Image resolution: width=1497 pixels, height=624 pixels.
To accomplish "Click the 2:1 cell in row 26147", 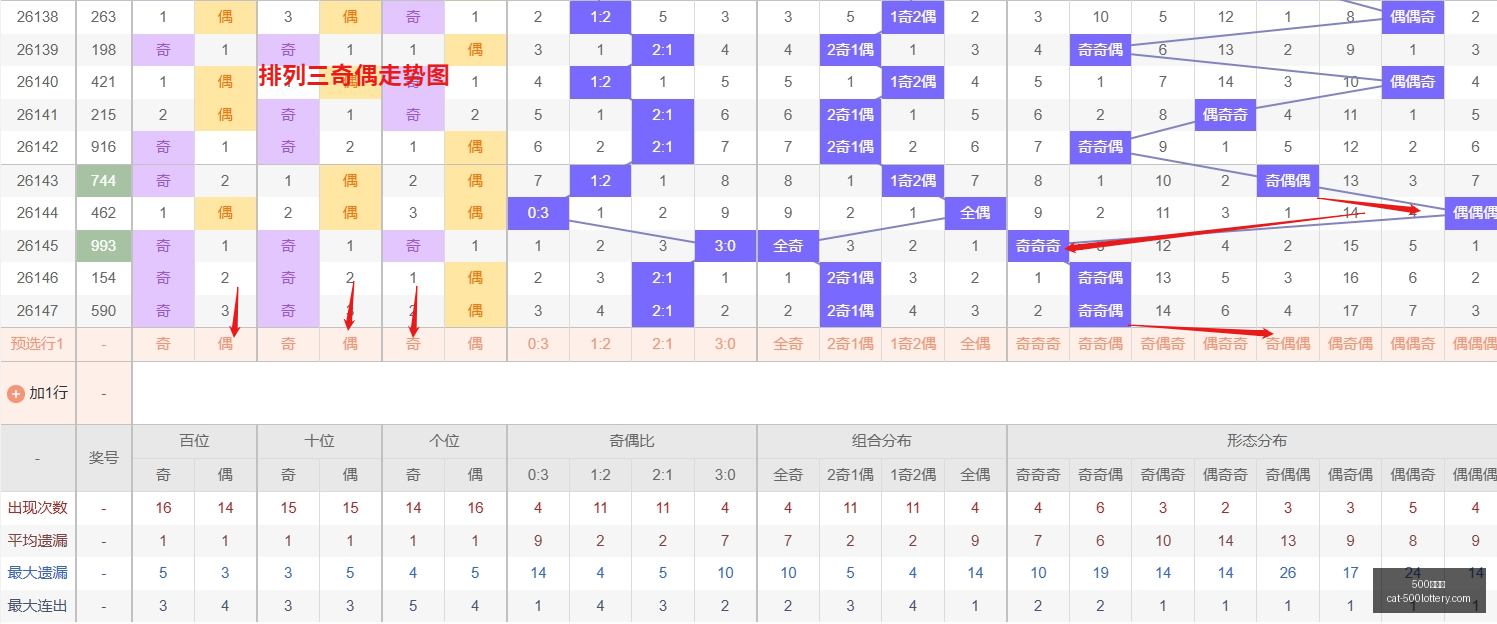I will coord(663,311).
